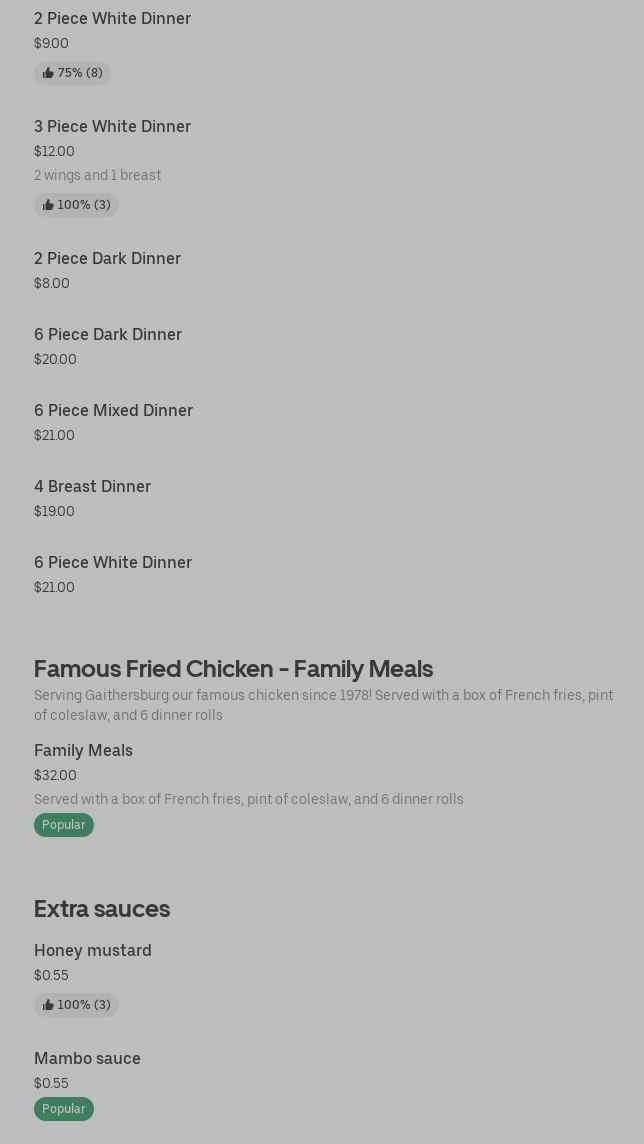This screenshot has height=1144, width=644.
Task: Pick the 4 Breast Dinner item
Action: pyautogui.click(x=92, y=486)
